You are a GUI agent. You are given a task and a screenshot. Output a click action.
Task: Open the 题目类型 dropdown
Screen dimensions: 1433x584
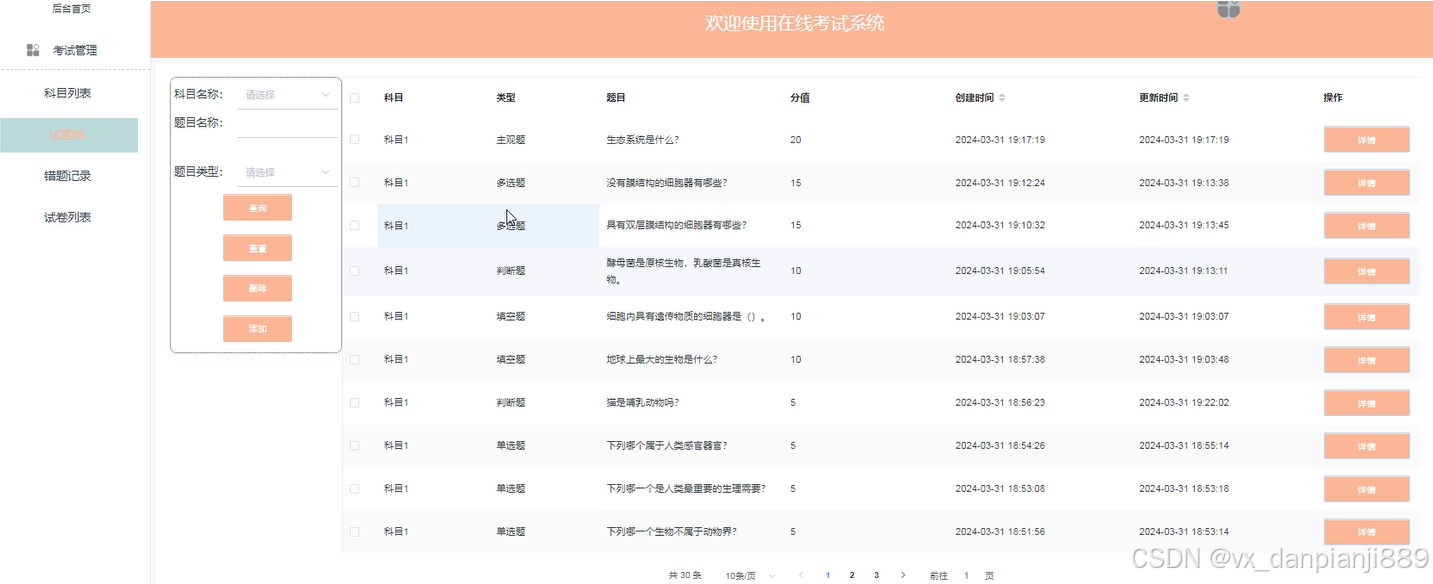coord(288,172)
